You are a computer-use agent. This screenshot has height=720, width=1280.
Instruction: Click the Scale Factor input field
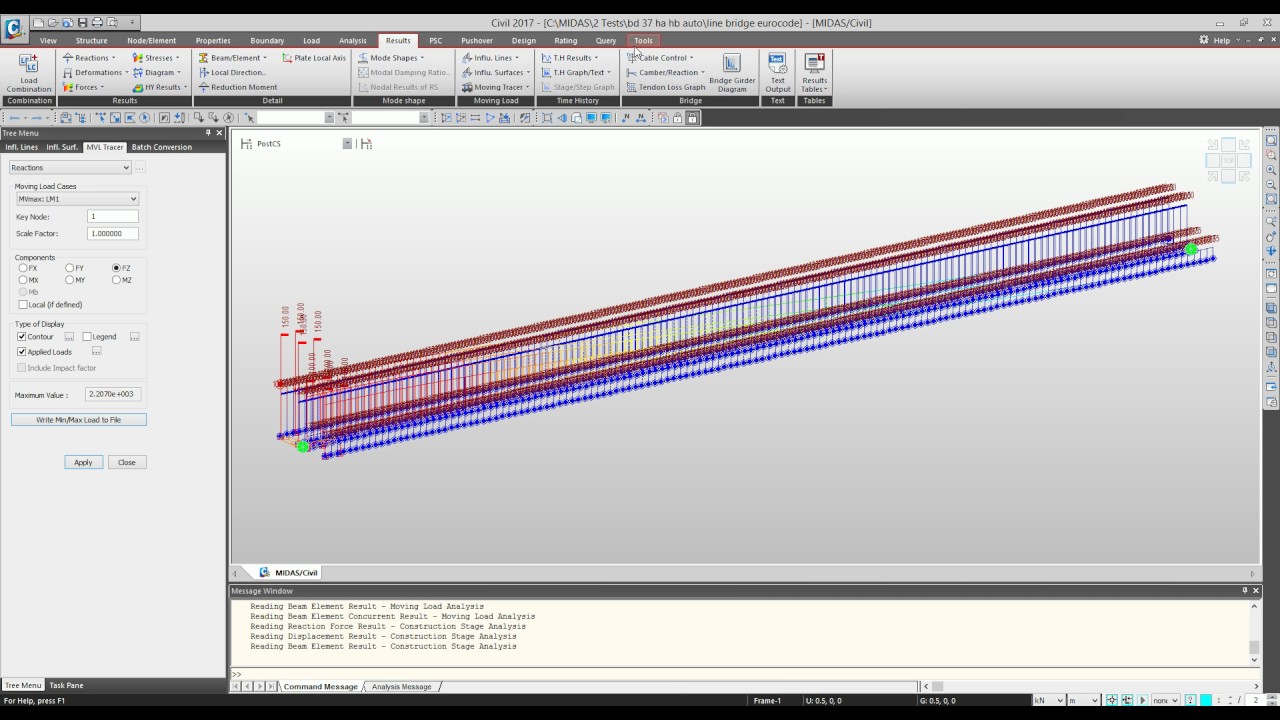112,233
